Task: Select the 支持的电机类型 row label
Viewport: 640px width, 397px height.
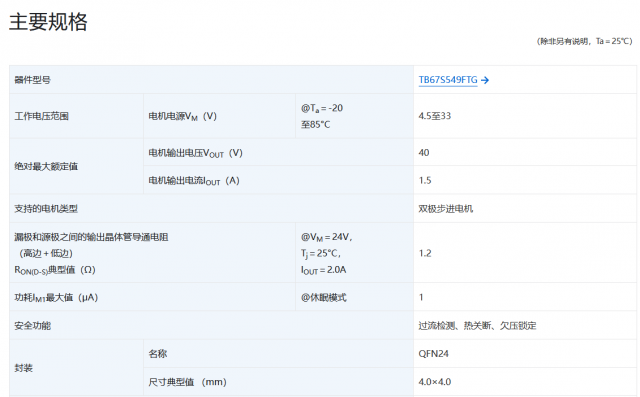Action: [211, 208]
